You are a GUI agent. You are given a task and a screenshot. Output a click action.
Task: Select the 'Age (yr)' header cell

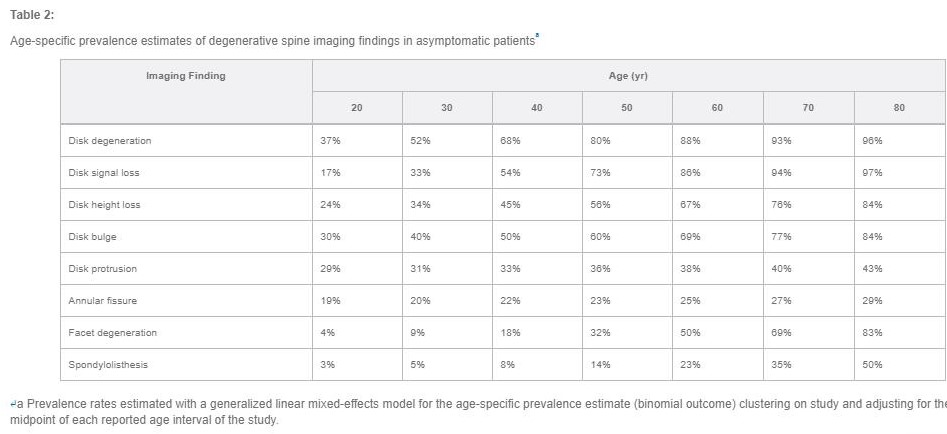[628, 76]
